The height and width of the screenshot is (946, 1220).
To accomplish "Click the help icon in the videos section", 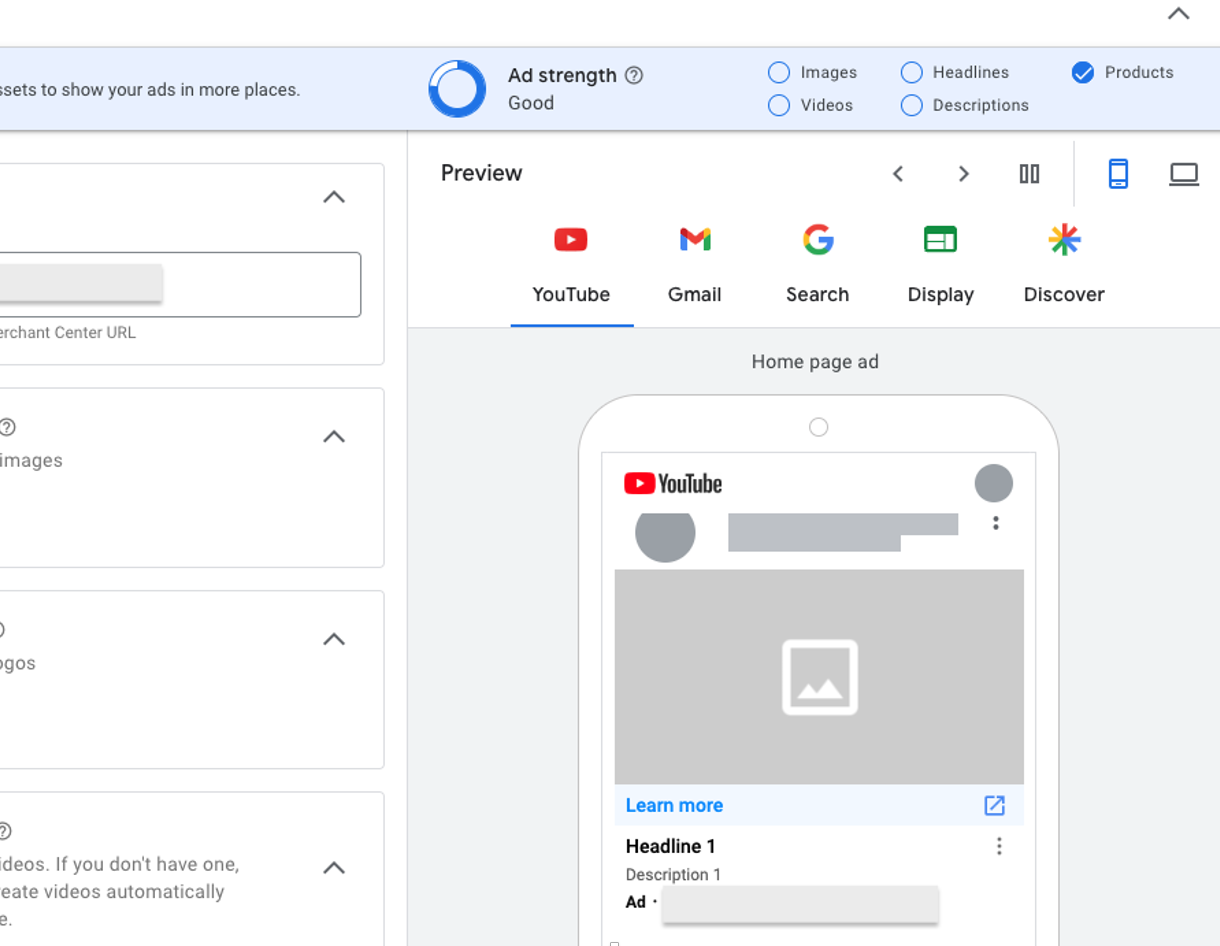I will (x=5, y=831).
